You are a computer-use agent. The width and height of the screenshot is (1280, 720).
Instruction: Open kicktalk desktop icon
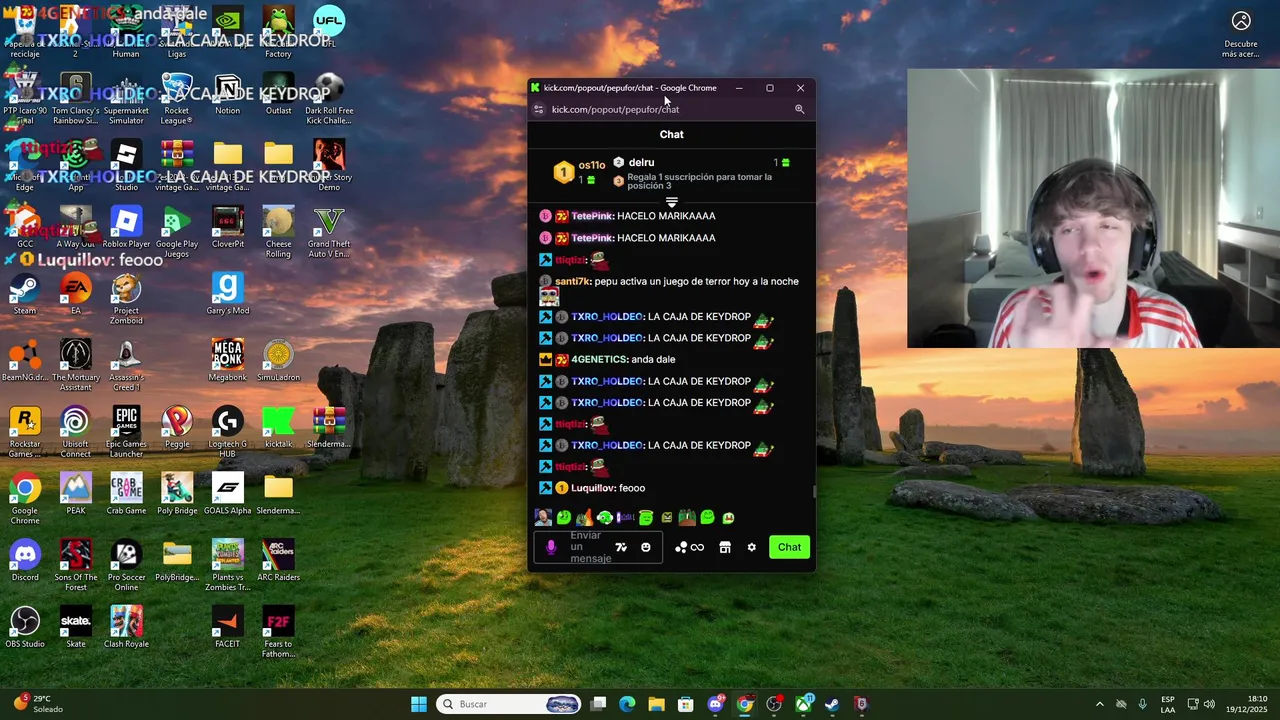click(278, 428)
